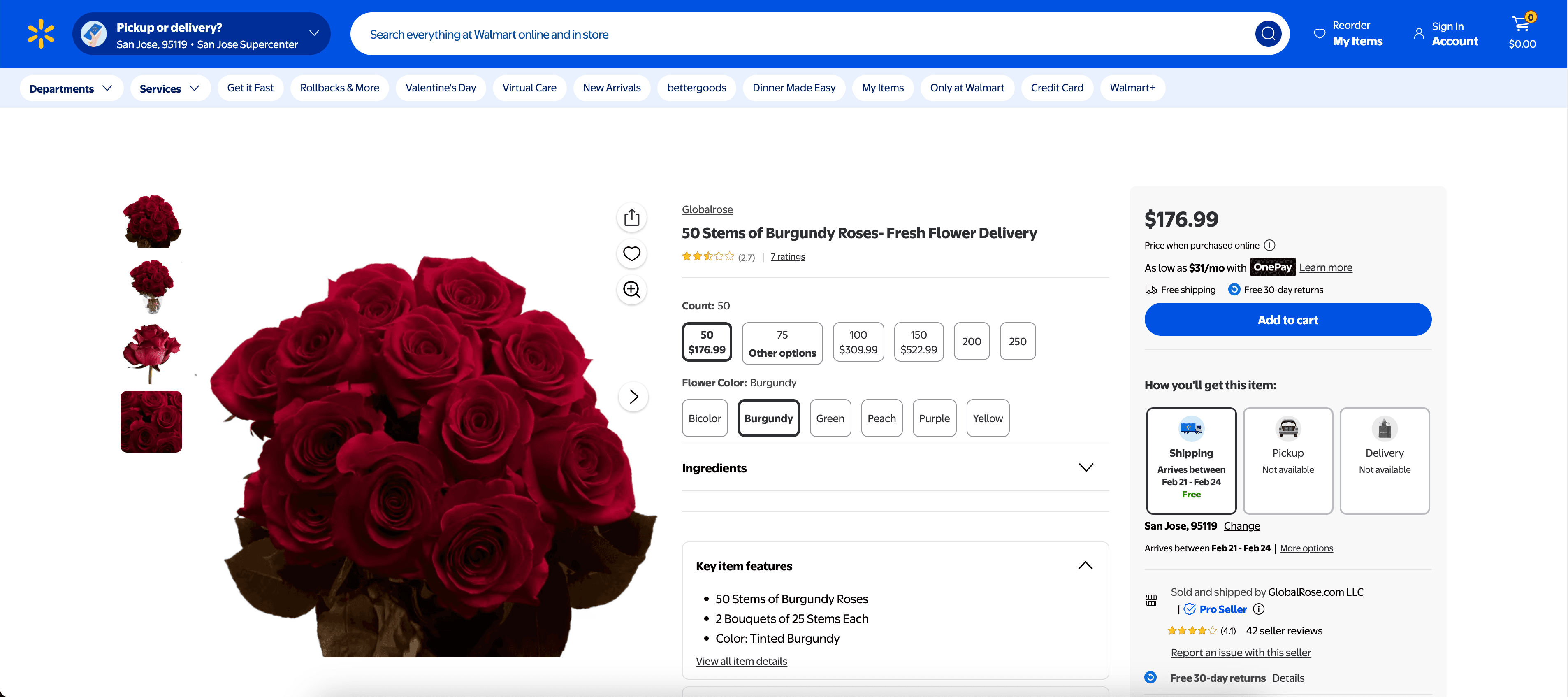This screenshot has width=1568, height=697.
Task: Open the Valentine's Day category
Action: pyautogui.click(x=440, y=88)
